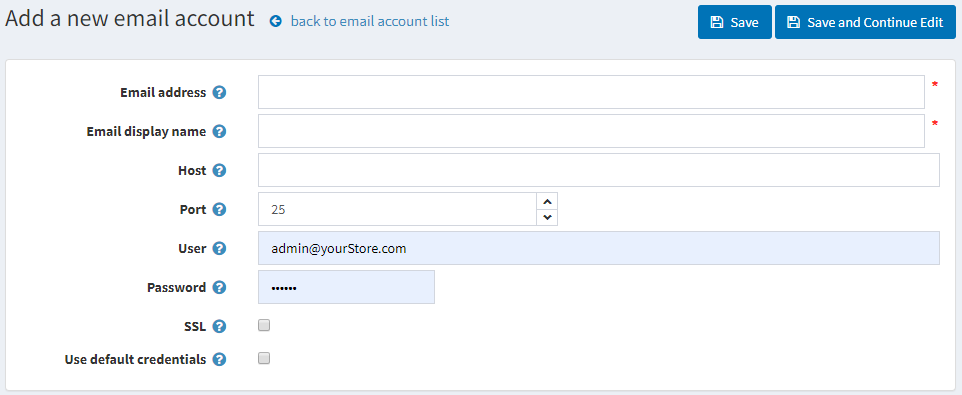Click the help icon next to Email address
The image size is (962, 395).
[219, 93]
